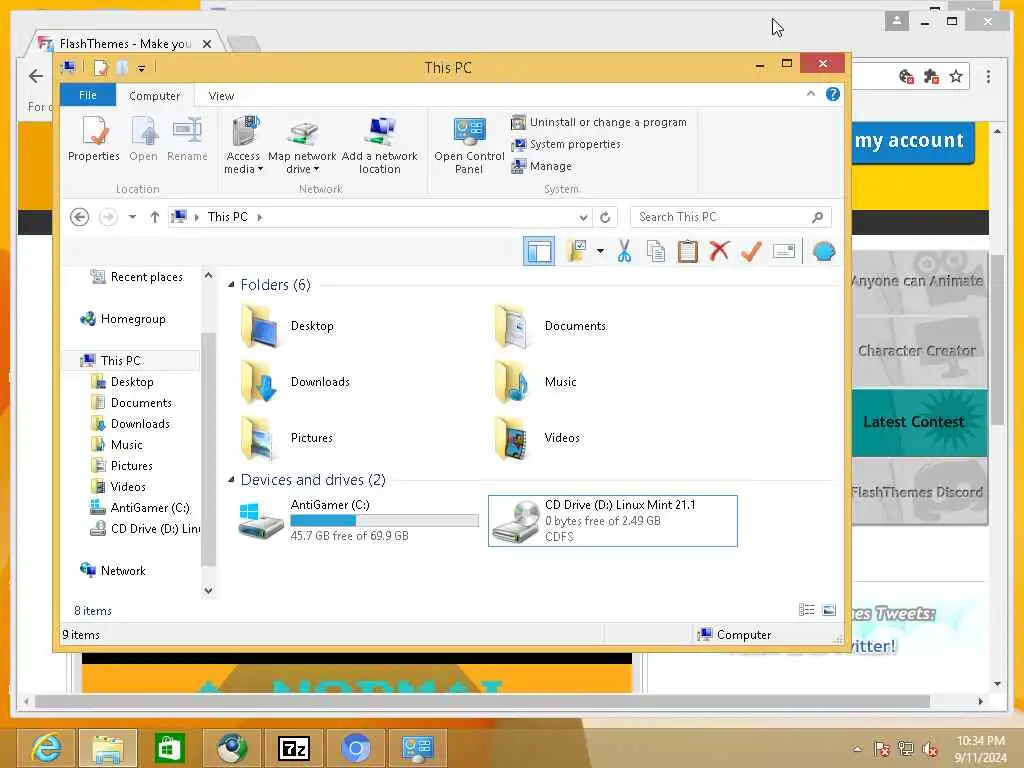
Task: Open the Explorer help question icon
Action: [x=833, y=94]
